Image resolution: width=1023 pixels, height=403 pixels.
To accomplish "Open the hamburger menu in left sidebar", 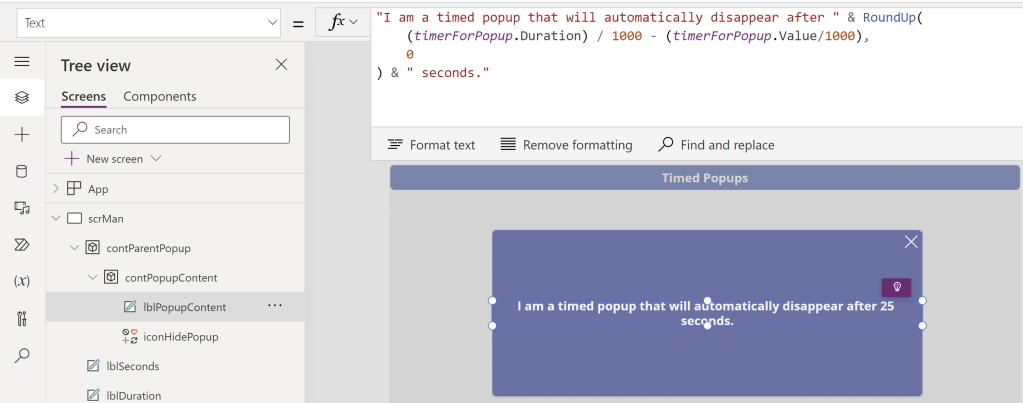I will [x=22, y=62].
